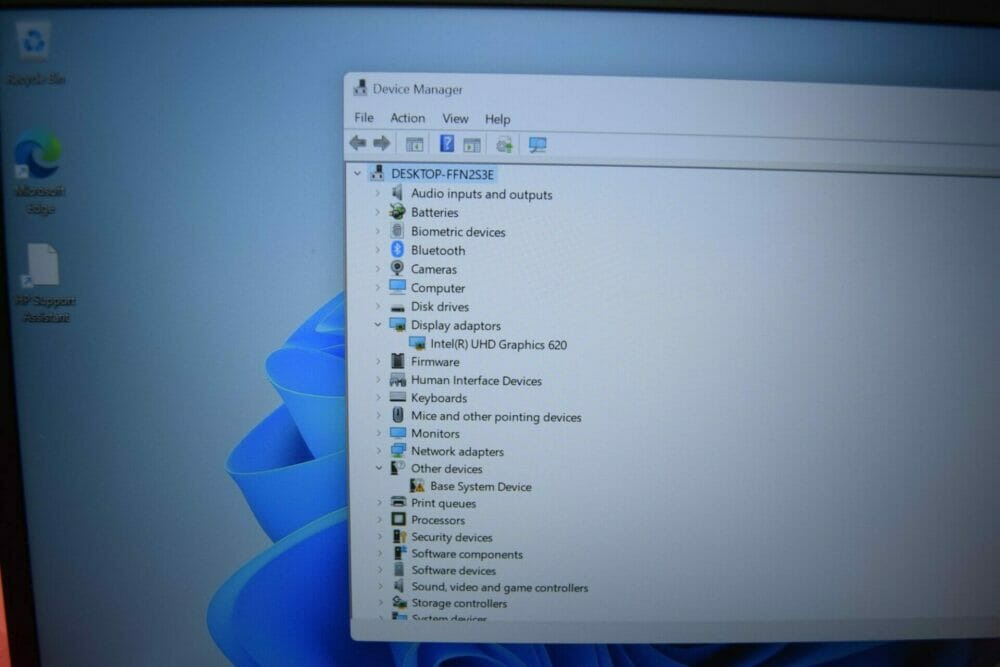Collapse the Other devices chevron
The image size is (1000, 667).
coord(379,467)
